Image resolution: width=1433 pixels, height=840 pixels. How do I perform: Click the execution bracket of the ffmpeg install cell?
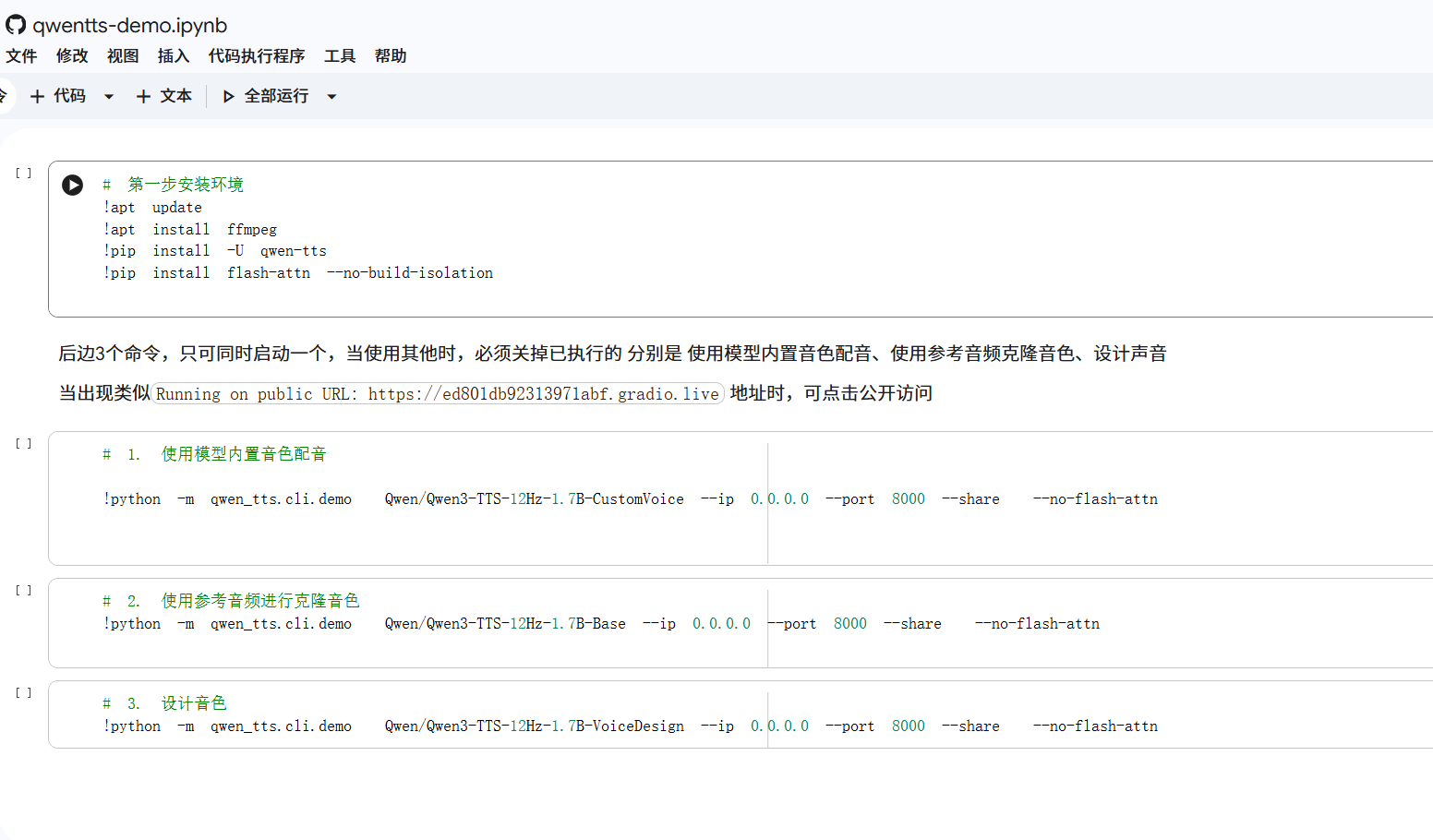click(24, 173)
